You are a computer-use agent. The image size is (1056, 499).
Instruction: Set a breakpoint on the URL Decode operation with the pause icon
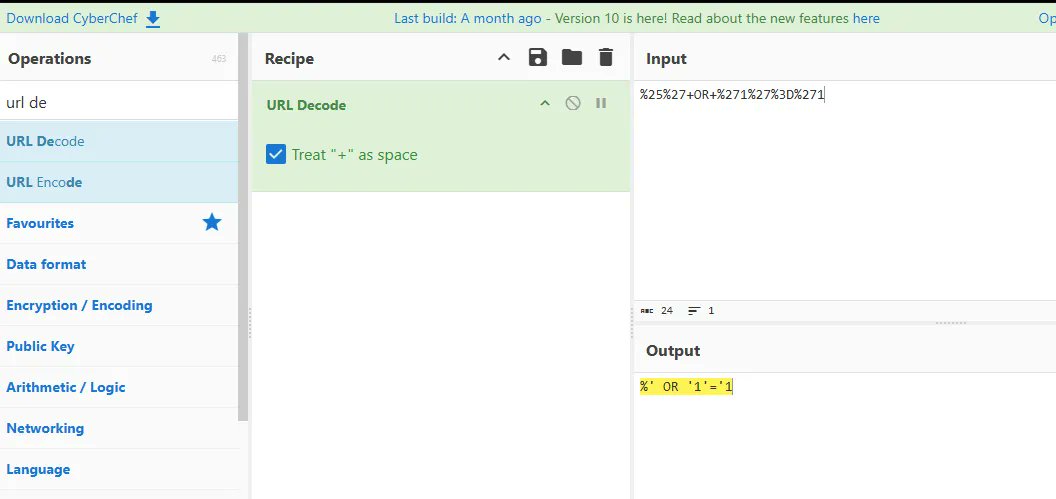point(601,103)
